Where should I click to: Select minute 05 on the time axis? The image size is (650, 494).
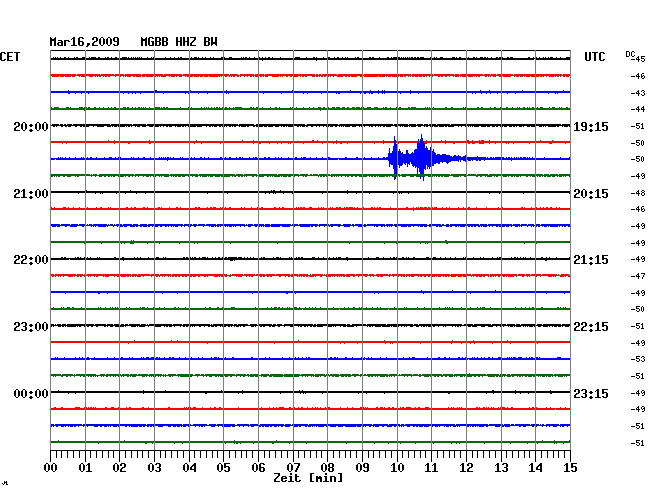[x=223, y=467]
